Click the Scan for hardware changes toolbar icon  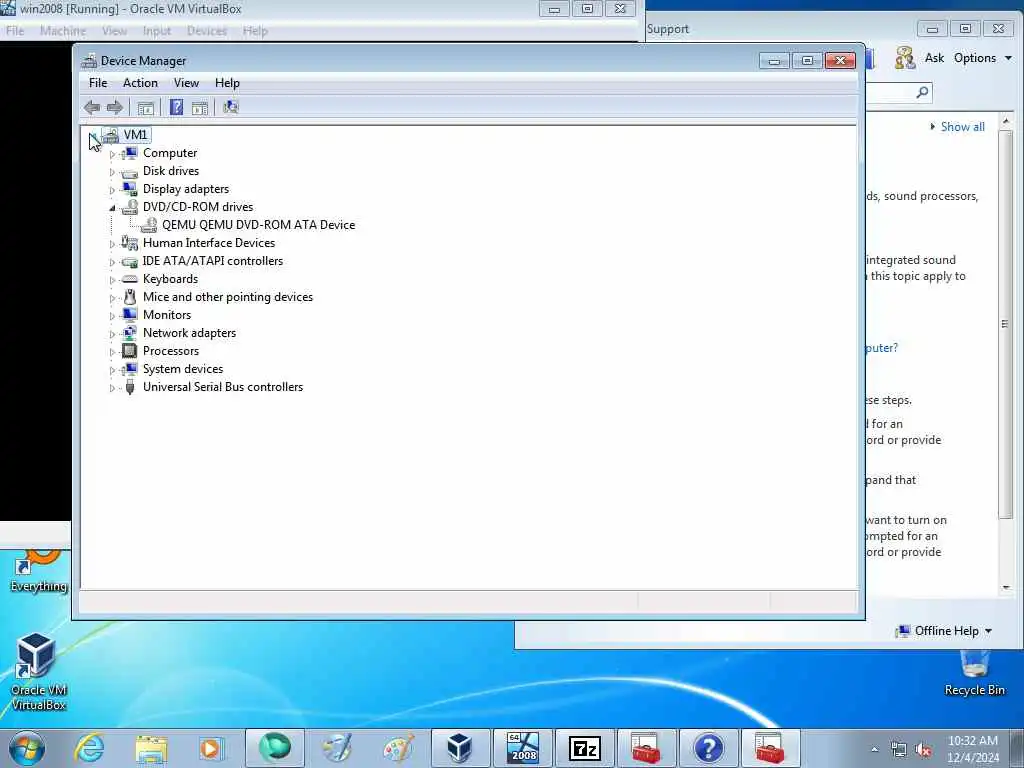pos(231,107)
